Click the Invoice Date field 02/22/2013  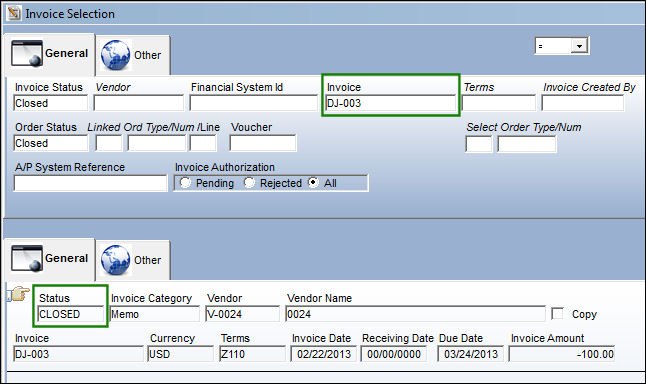[323, 354]
